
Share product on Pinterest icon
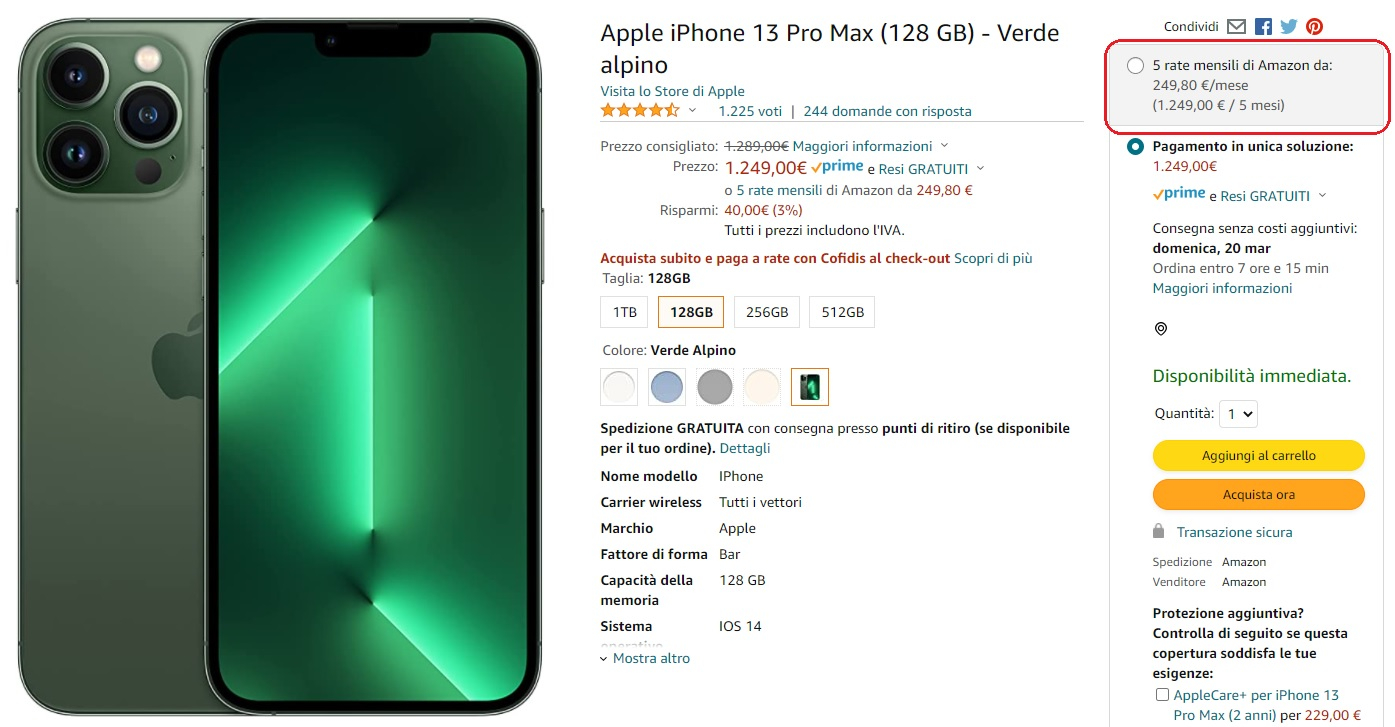point(1314,27)
